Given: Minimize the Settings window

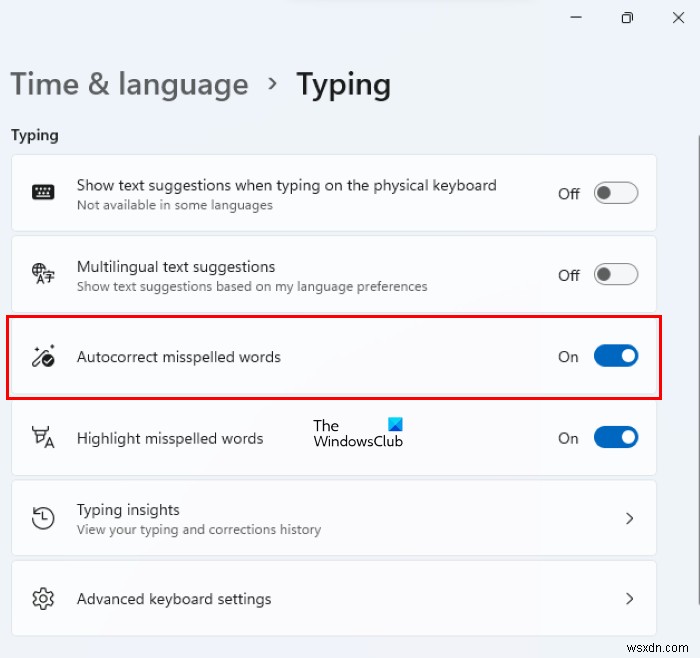Looking at the screenshot, I should tap(576, 17).
